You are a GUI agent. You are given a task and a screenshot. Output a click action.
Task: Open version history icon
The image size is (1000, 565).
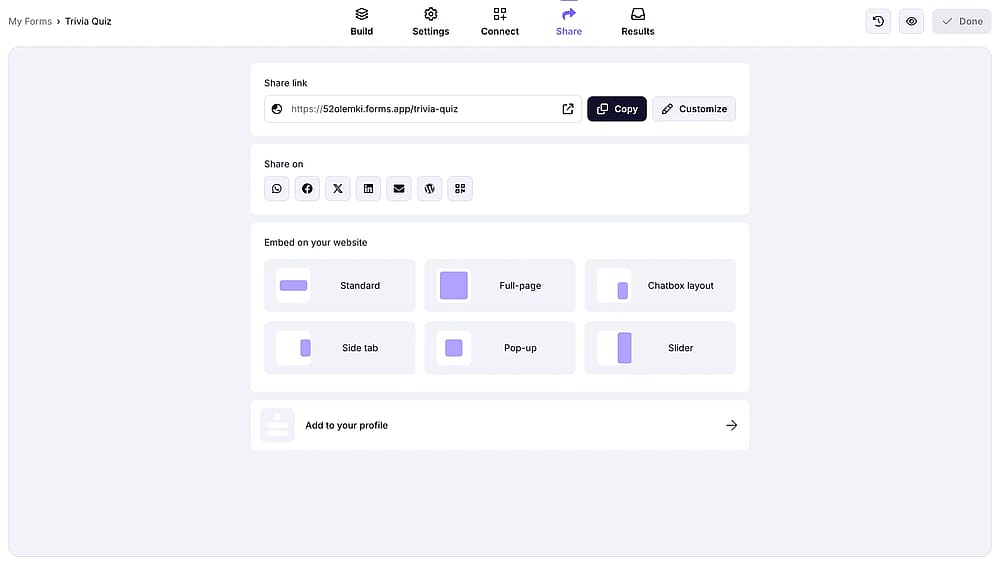[x=878, y=21]
